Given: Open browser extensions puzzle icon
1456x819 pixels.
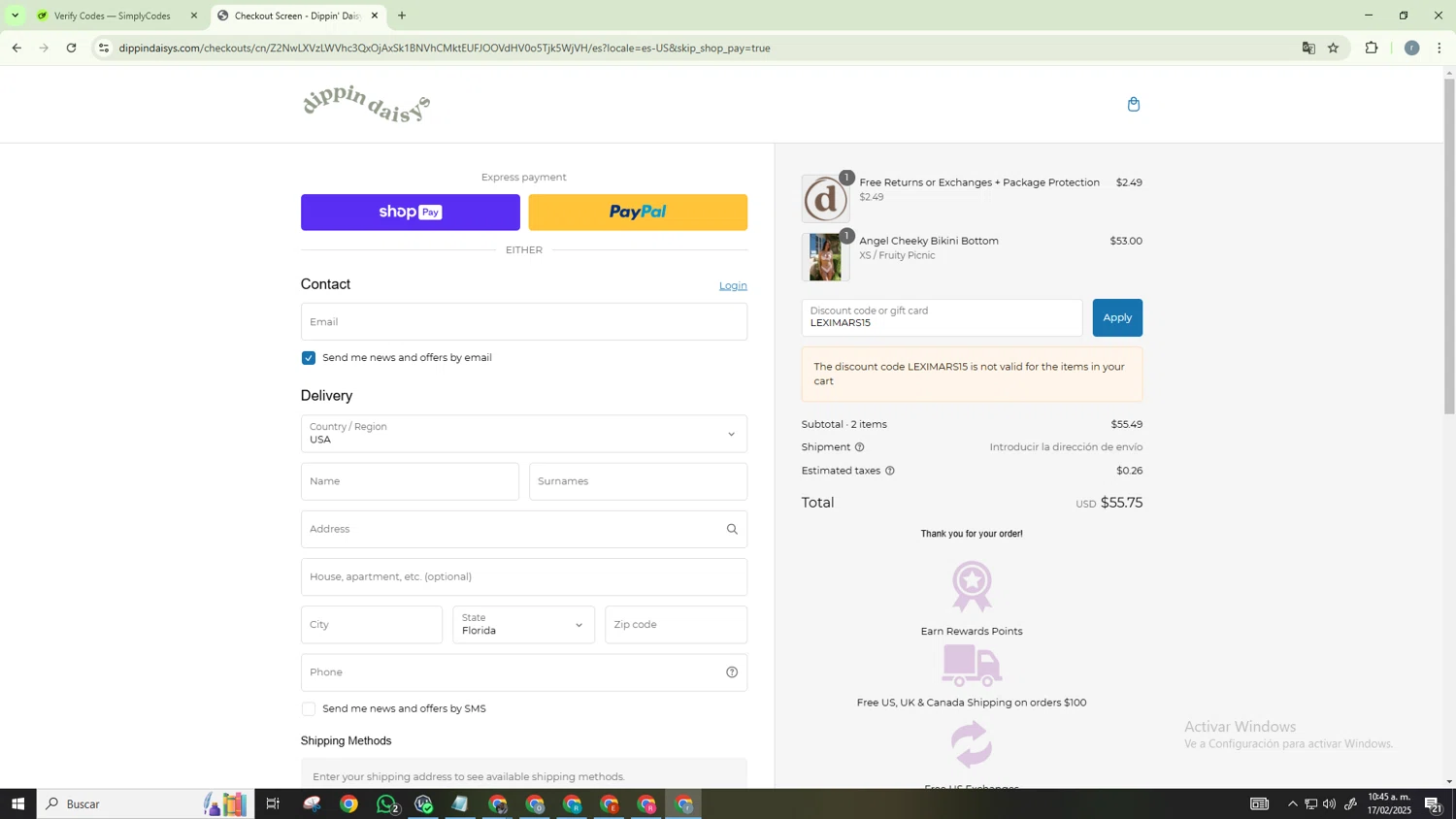Looking at the screenshot, I should coord(1372,48).
